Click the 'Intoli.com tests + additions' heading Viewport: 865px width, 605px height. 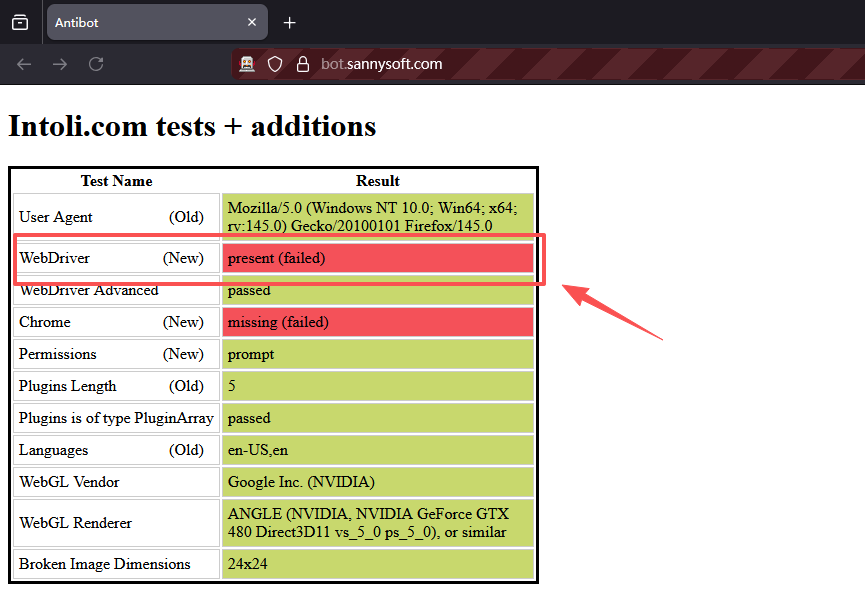coord(192,126)
